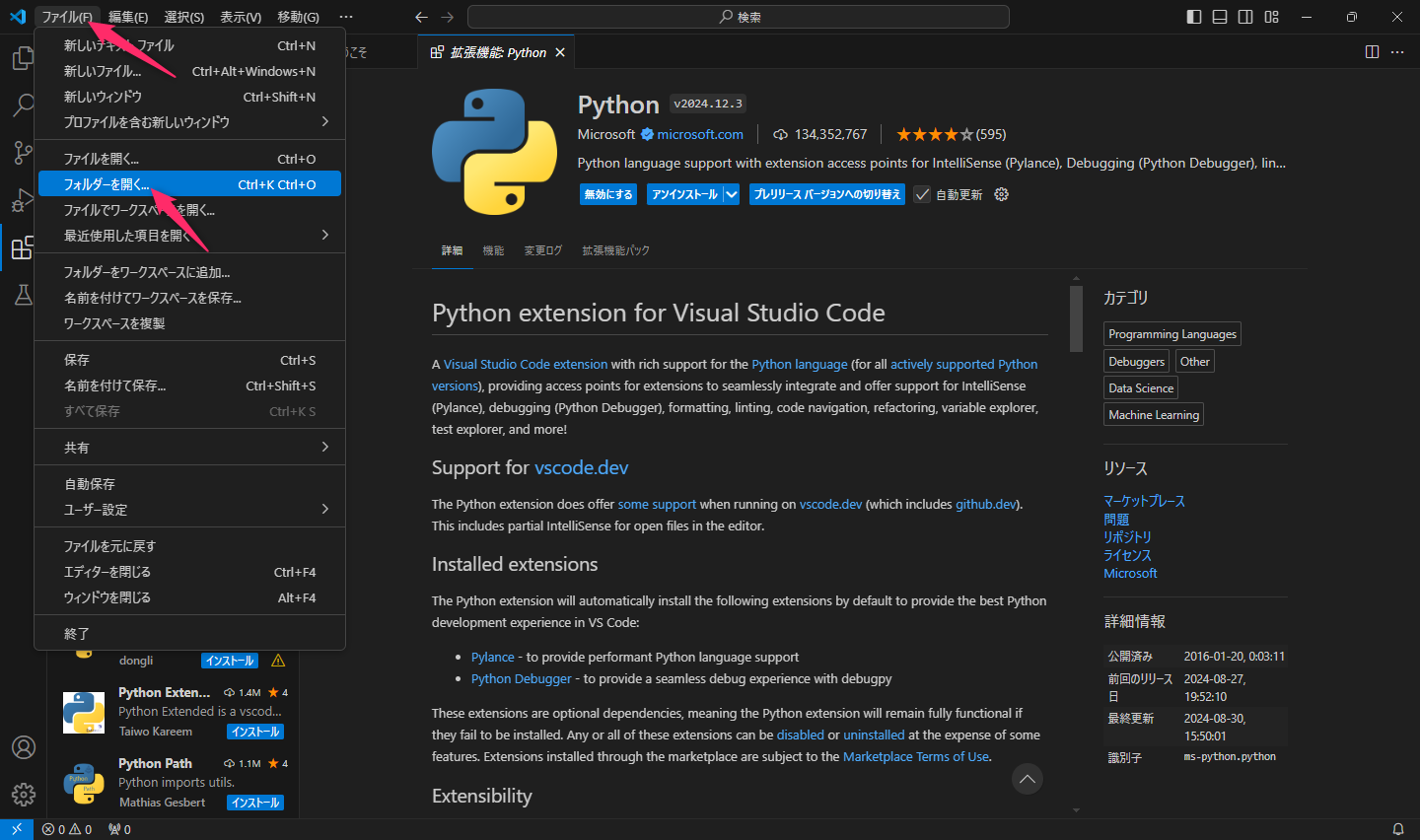
Task: Switch to the 変更ログ tab
Action: pos(542,249)
